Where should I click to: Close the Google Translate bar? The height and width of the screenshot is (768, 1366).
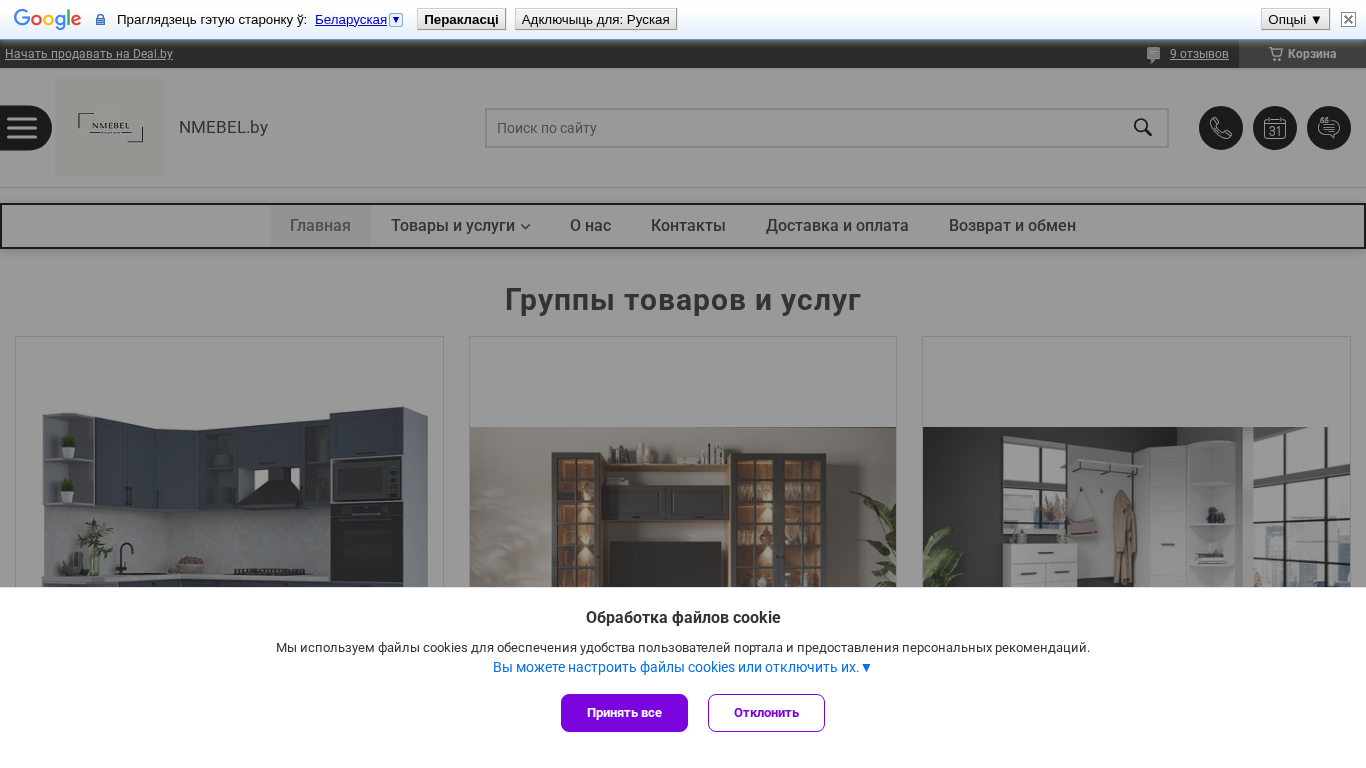tap(1348, 19)
